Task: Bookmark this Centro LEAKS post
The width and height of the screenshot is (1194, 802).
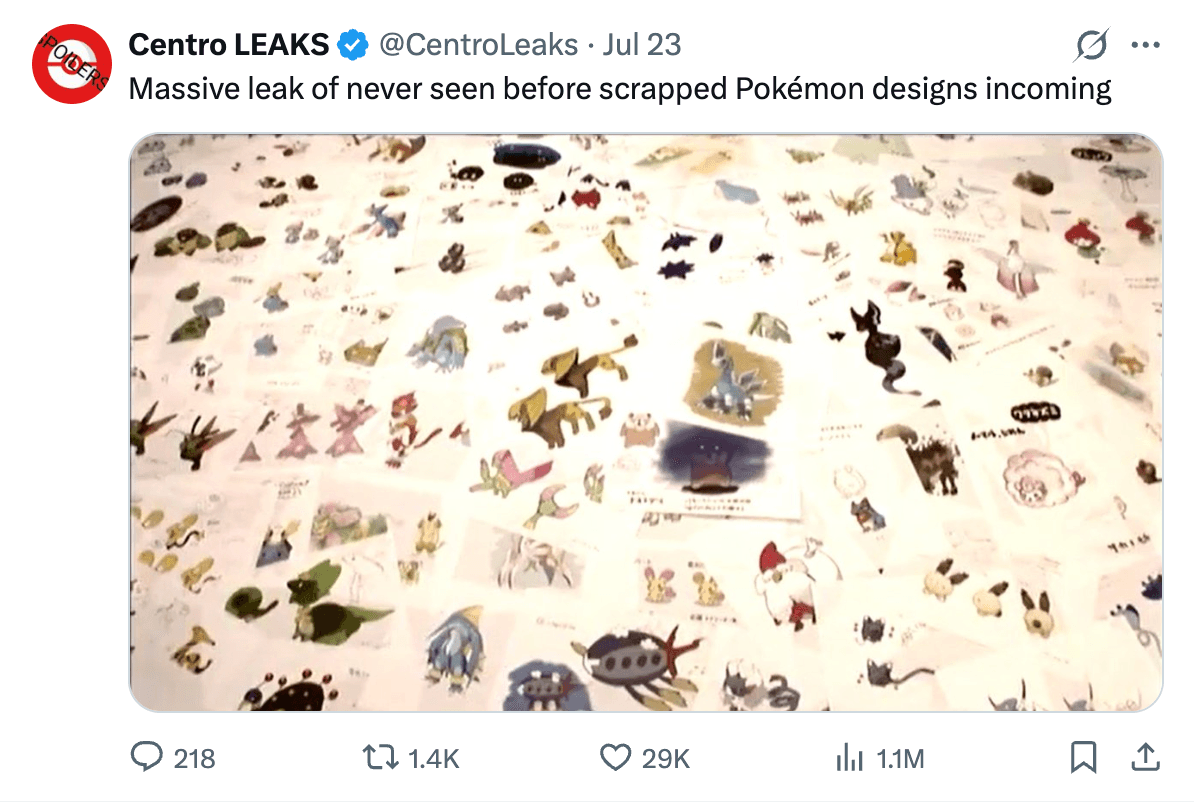Action: (x=1084, y=757)
